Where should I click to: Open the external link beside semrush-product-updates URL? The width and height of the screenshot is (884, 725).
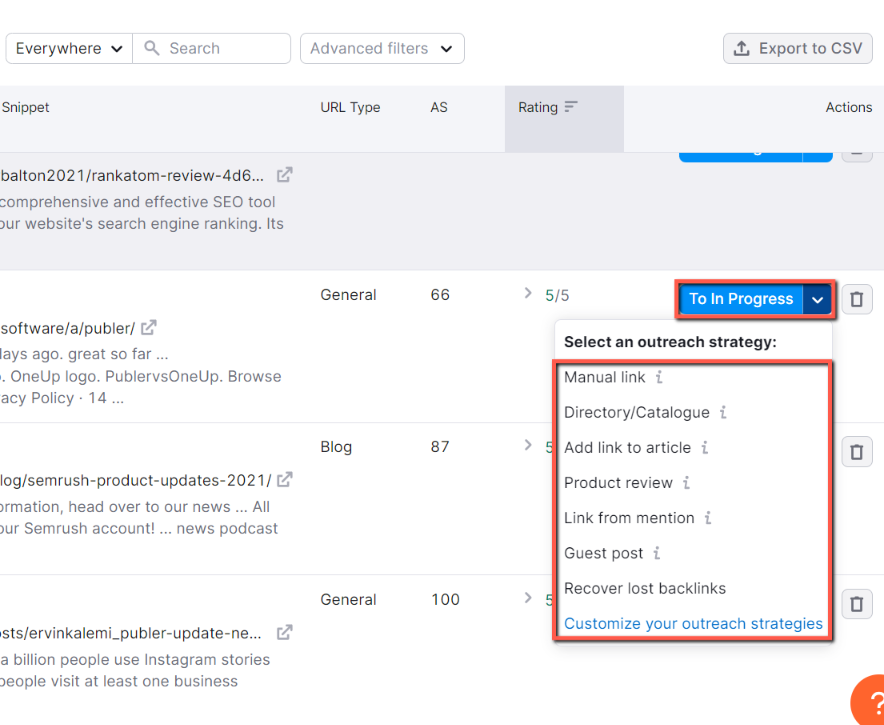click(x=284, y=480)
